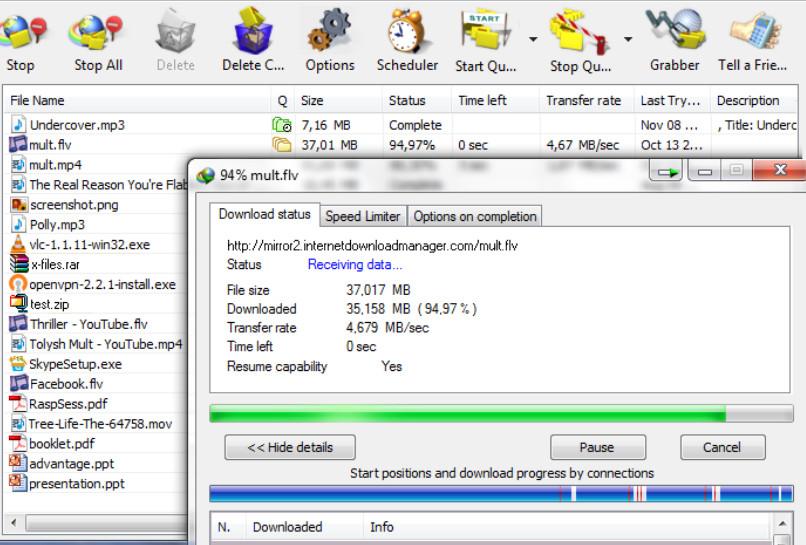Select vlc-1.1.11-win32.exe in file list

pyautogui.click(x=89, y=245)
